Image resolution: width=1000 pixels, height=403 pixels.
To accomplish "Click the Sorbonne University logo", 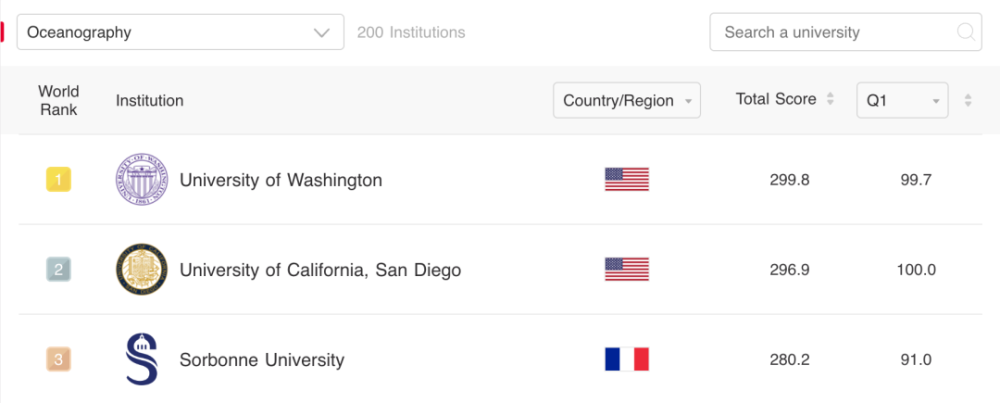I will point(142,359).
